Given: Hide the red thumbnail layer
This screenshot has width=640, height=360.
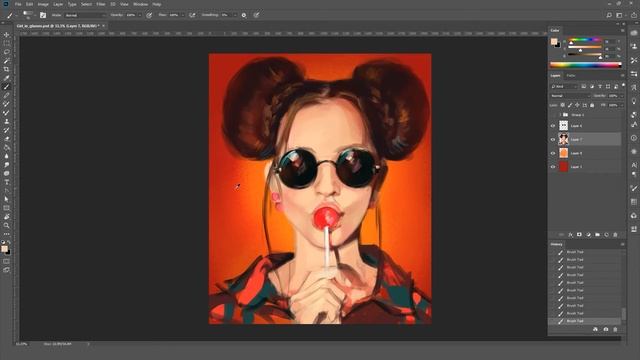Looking at the screenshot, I should coord(553,167).
